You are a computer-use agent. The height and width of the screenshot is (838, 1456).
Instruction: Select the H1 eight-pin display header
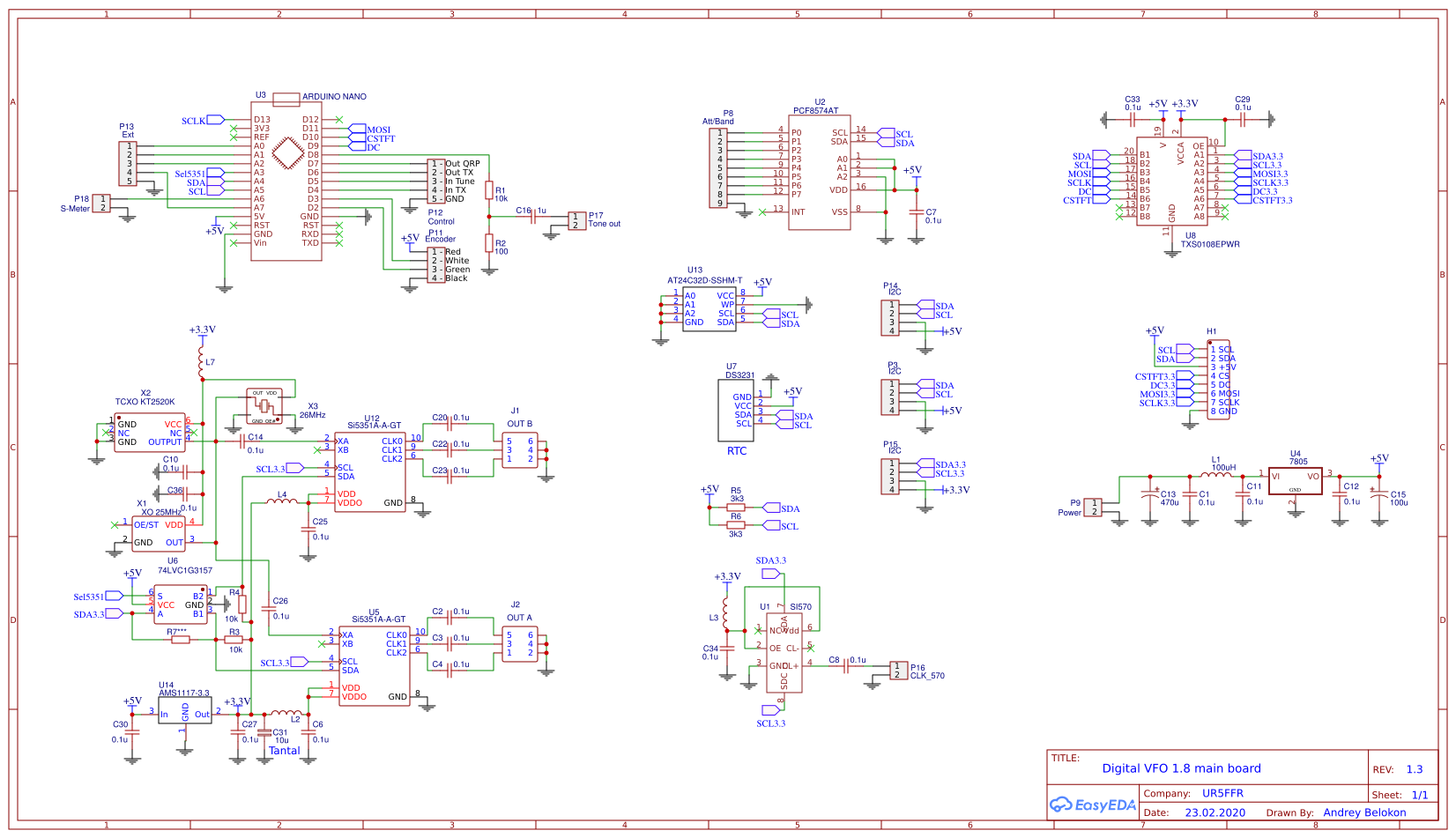coord(1219,380)
